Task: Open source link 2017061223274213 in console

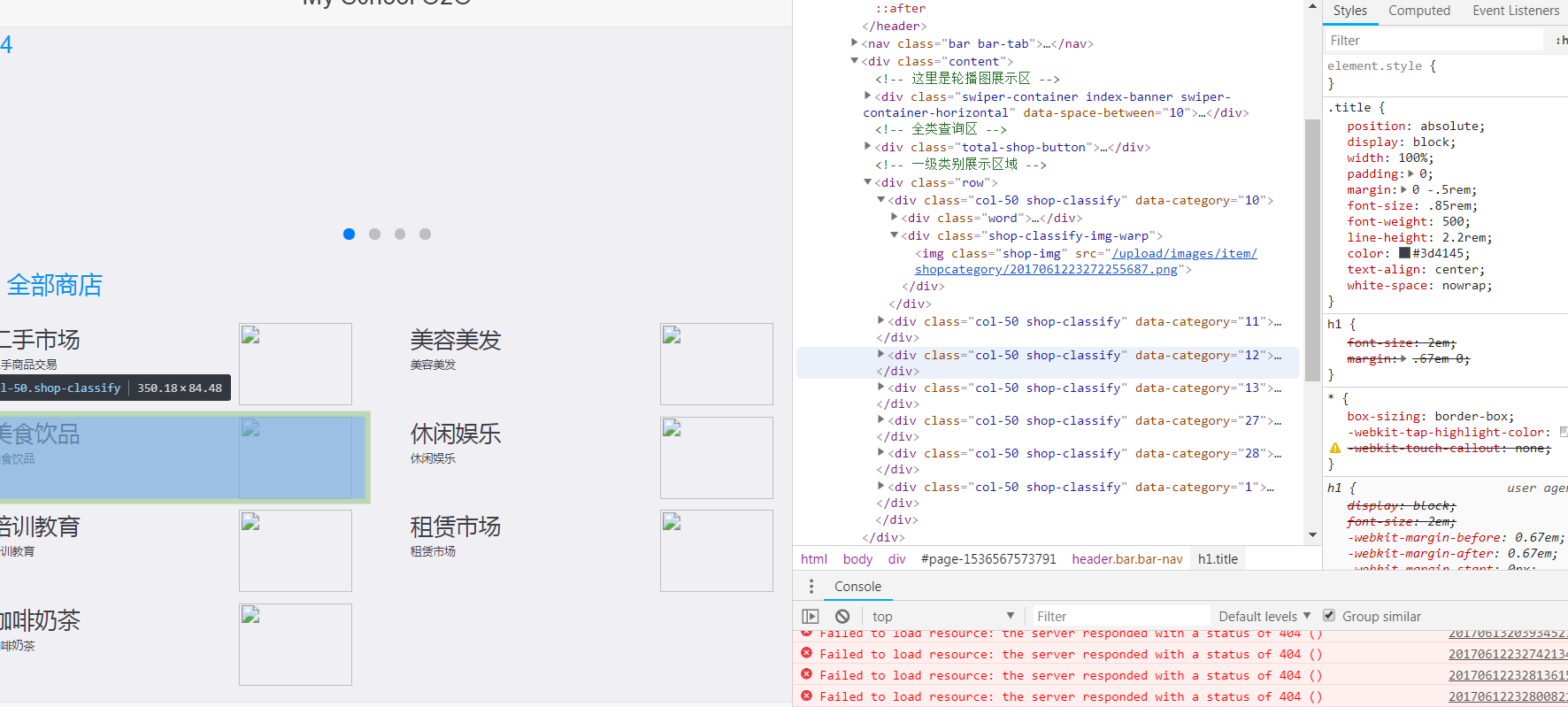Action: coord(1507,654)
